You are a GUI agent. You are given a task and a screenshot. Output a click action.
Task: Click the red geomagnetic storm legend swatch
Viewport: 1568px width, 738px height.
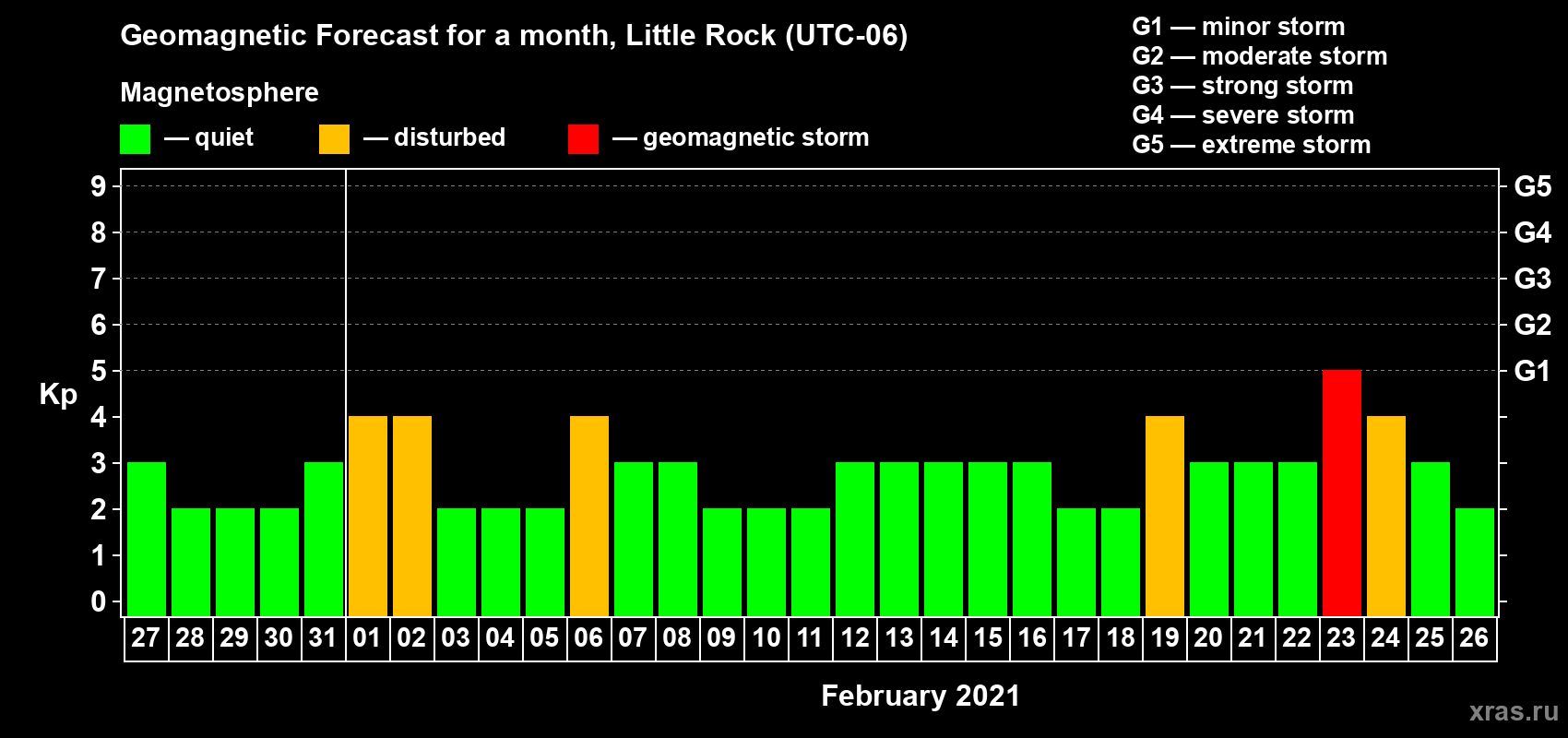pyautogui.click(x=583, y=139)
